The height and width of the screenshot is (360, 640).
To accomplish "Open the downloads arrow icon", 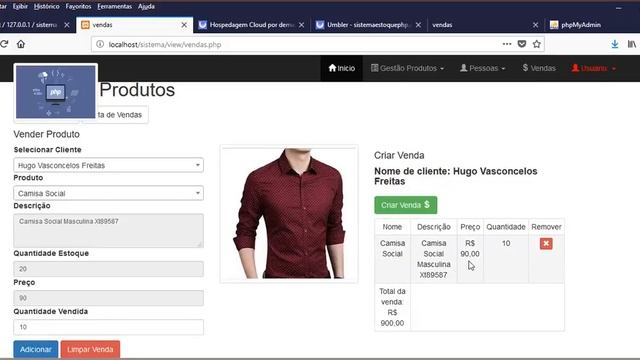I will (x=615, y=44).
